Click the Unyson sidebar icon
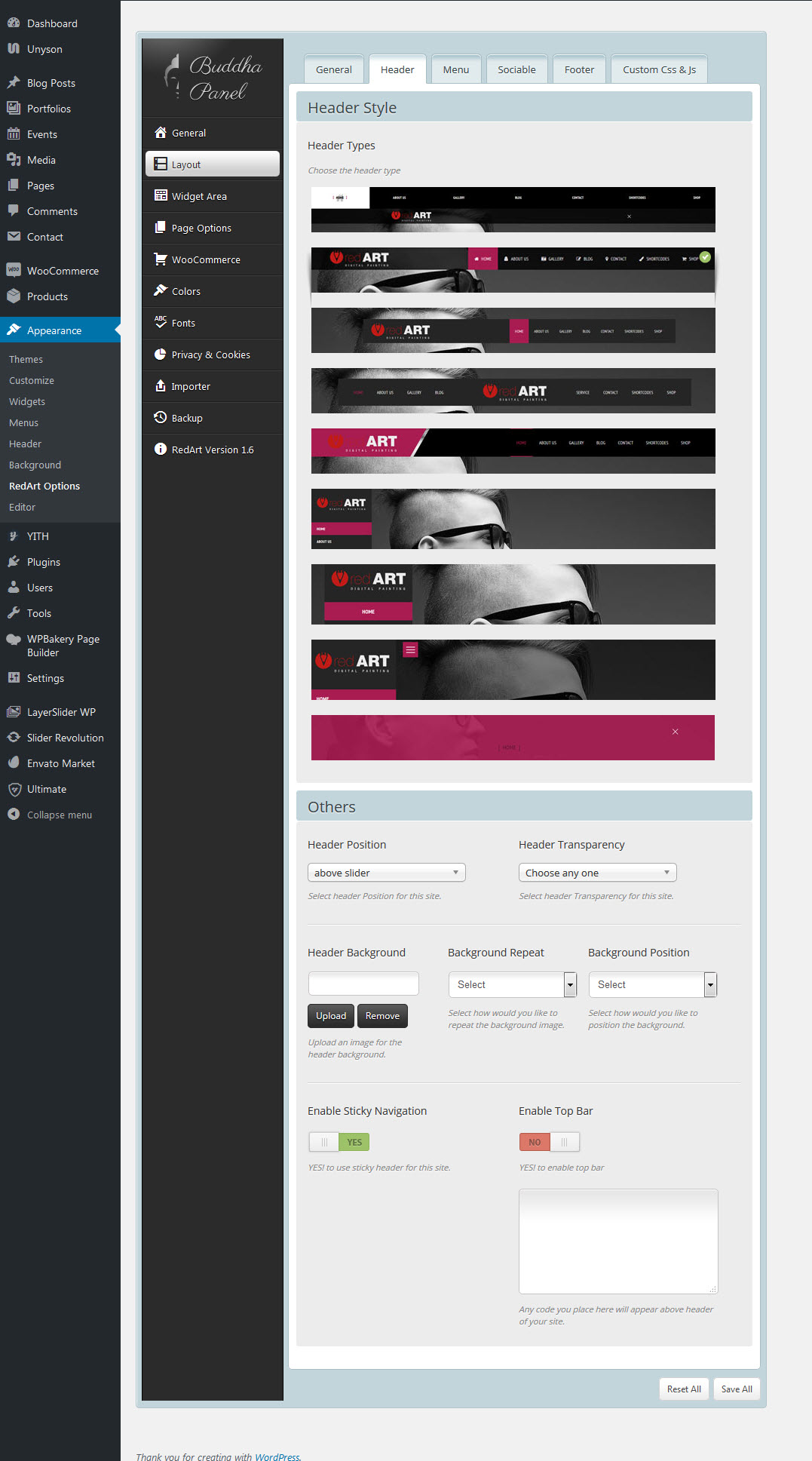This screenshot has width=812, height=1461. click(14, 48)
